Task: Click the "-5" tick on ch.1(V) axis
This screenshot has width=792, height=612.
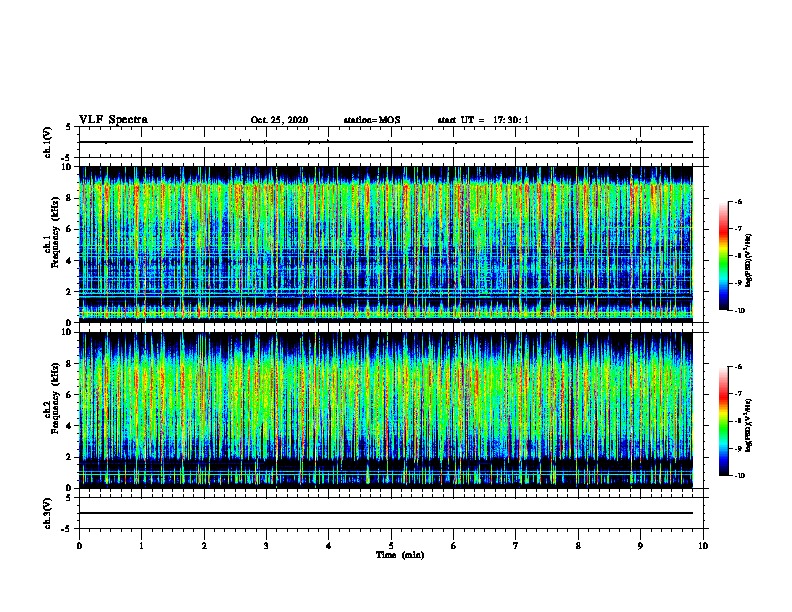Action: (67, 158)
